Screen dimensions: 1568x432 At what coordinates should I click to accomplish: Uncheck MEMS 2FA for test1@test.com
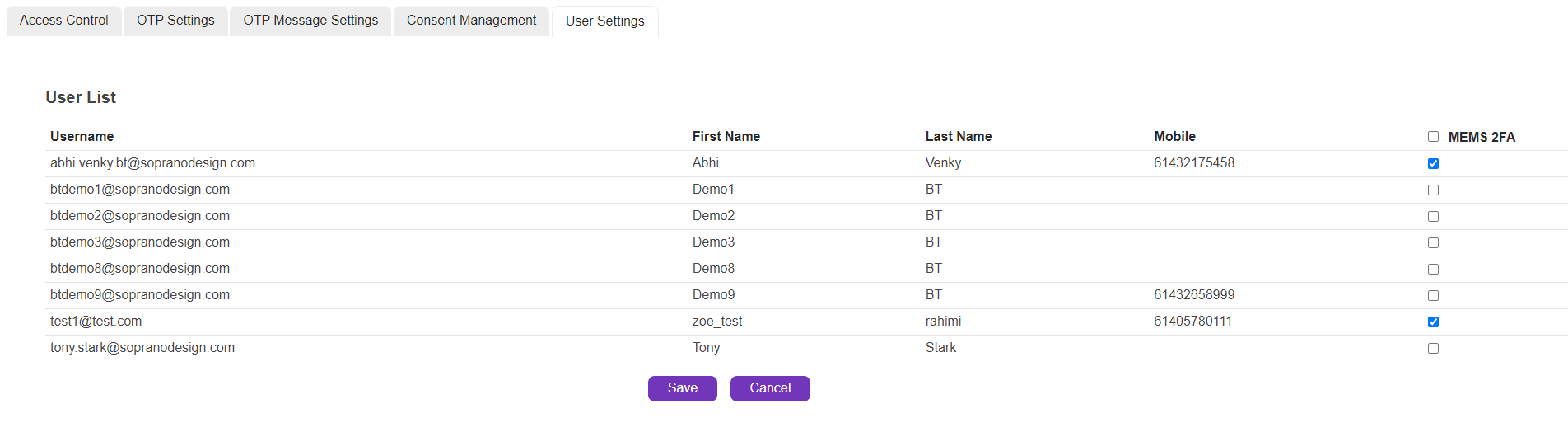pyautogui.click(x=1433, y=322)
